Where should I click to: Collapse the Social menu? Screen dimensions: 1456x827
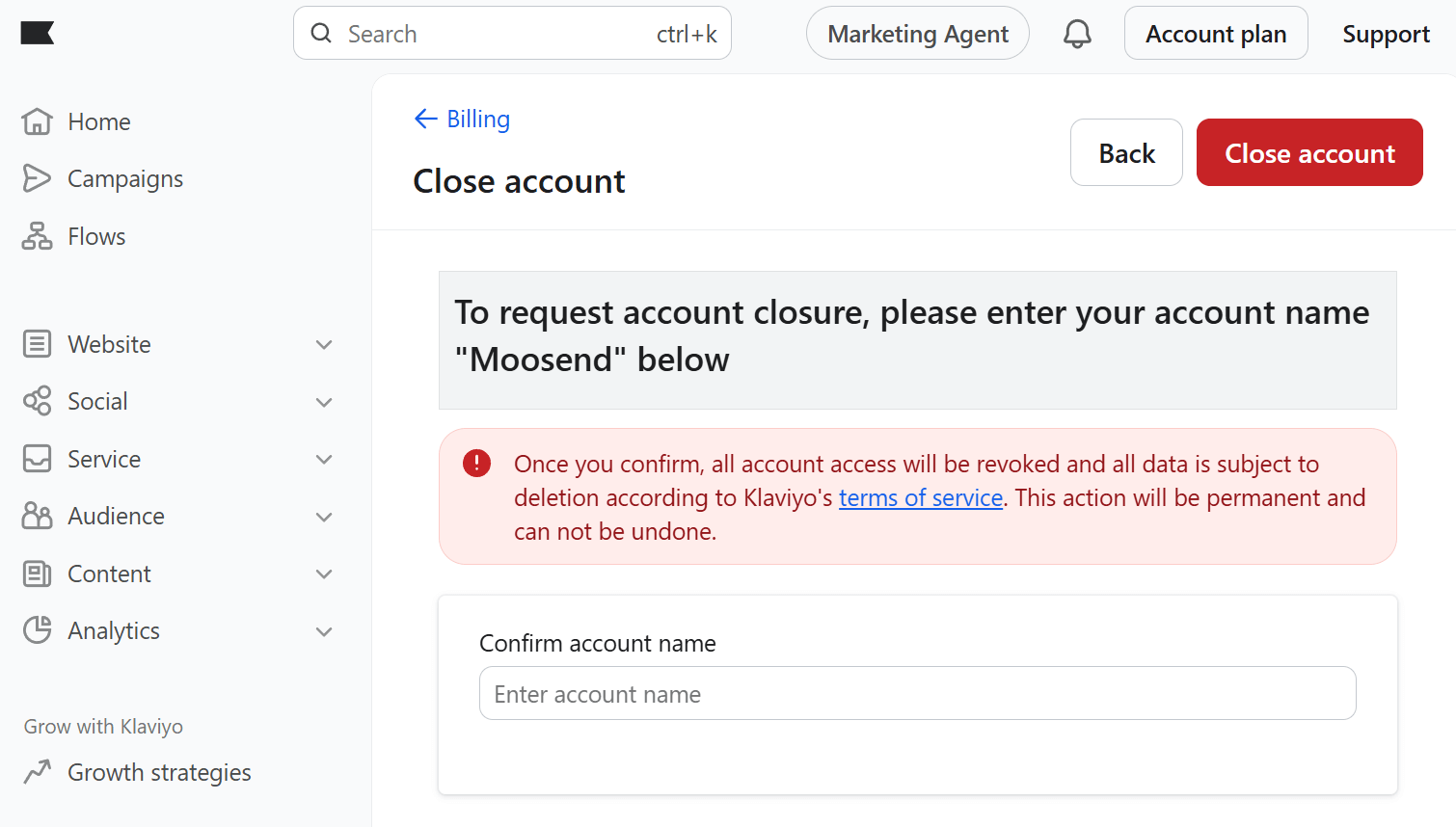[x=323, y=402]
